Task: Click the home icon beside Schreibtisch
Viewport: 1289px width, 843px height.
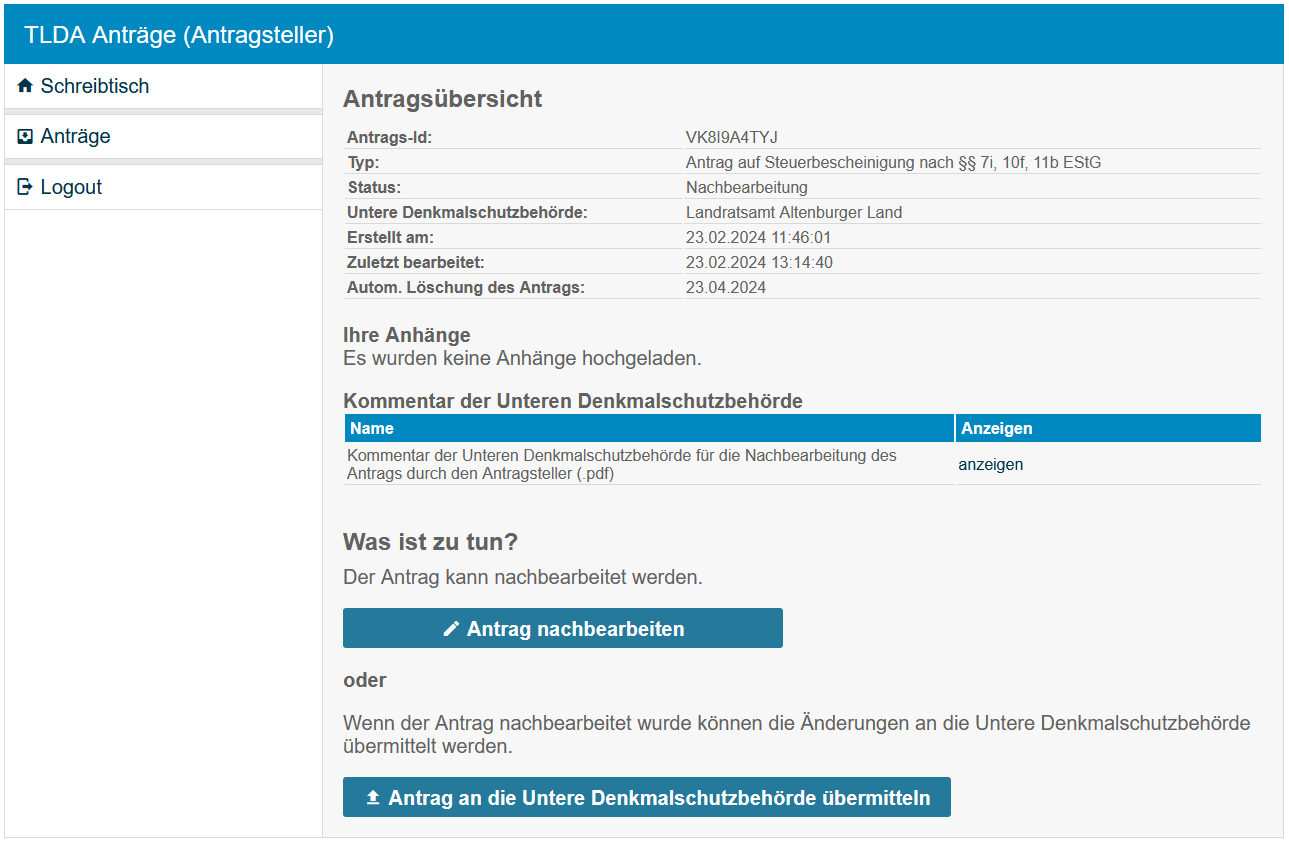Action: pyautogui.click(x=25, y=86)
